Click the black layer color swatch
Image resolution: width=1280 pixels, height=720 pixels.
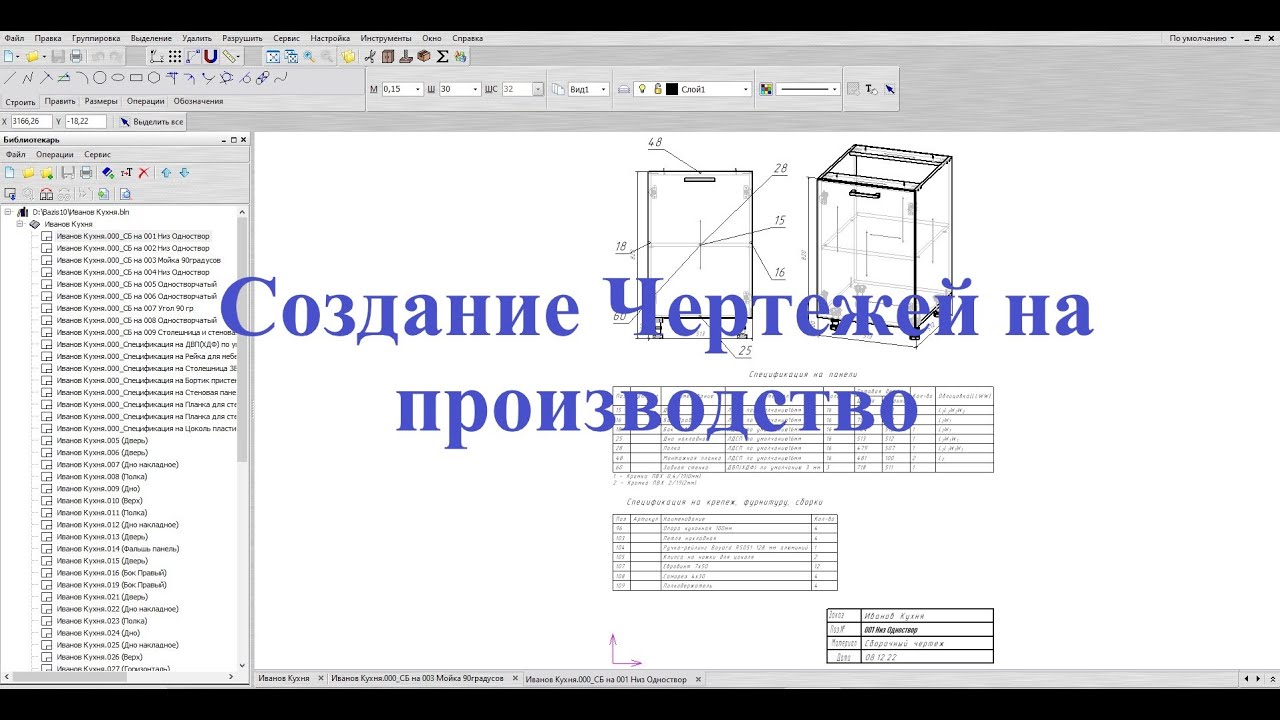pyautogui.click(x=672, y=89)
